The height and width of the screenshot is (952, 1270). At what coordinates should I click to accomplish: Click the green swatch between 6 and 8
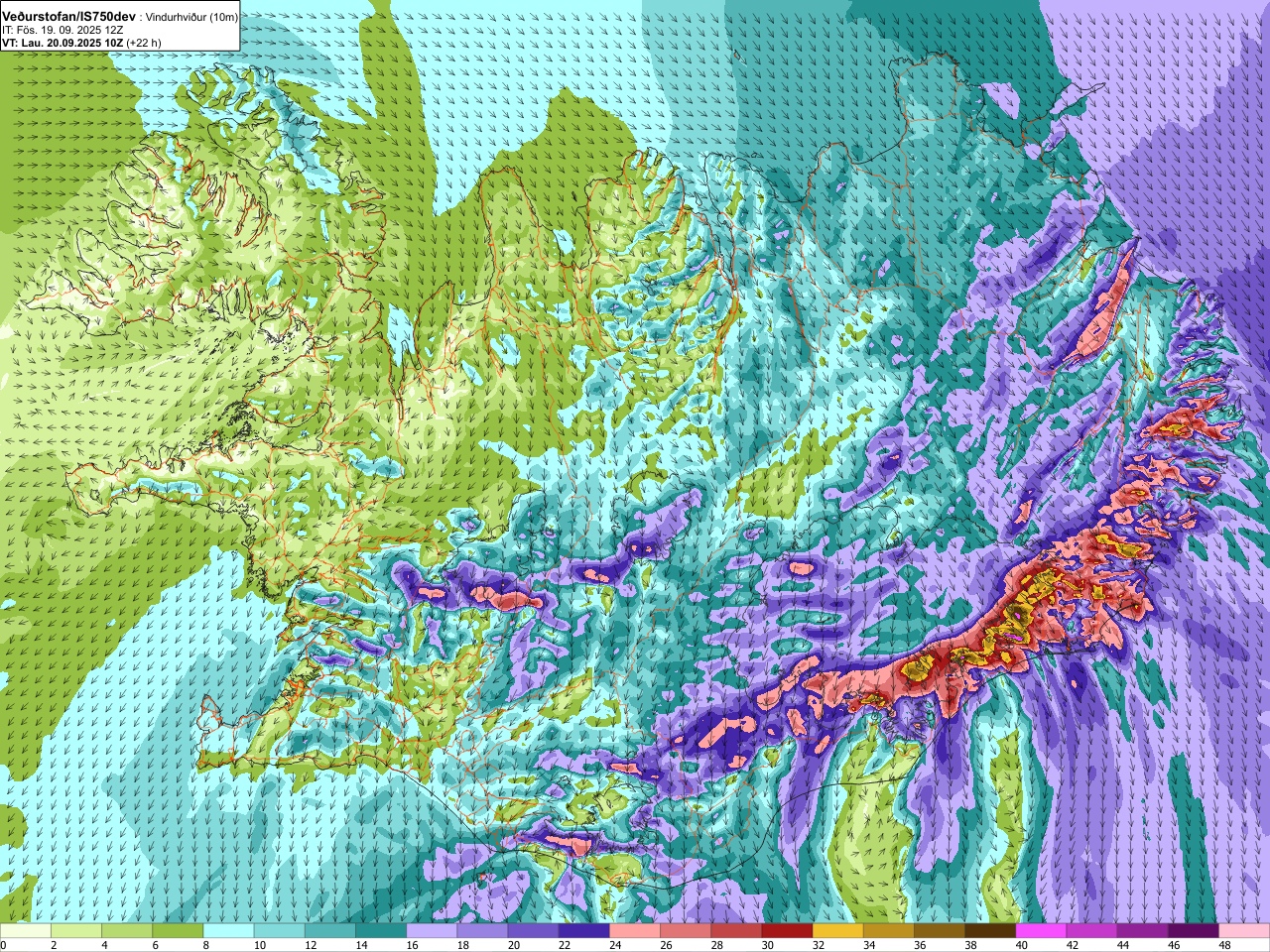[178, 931]
